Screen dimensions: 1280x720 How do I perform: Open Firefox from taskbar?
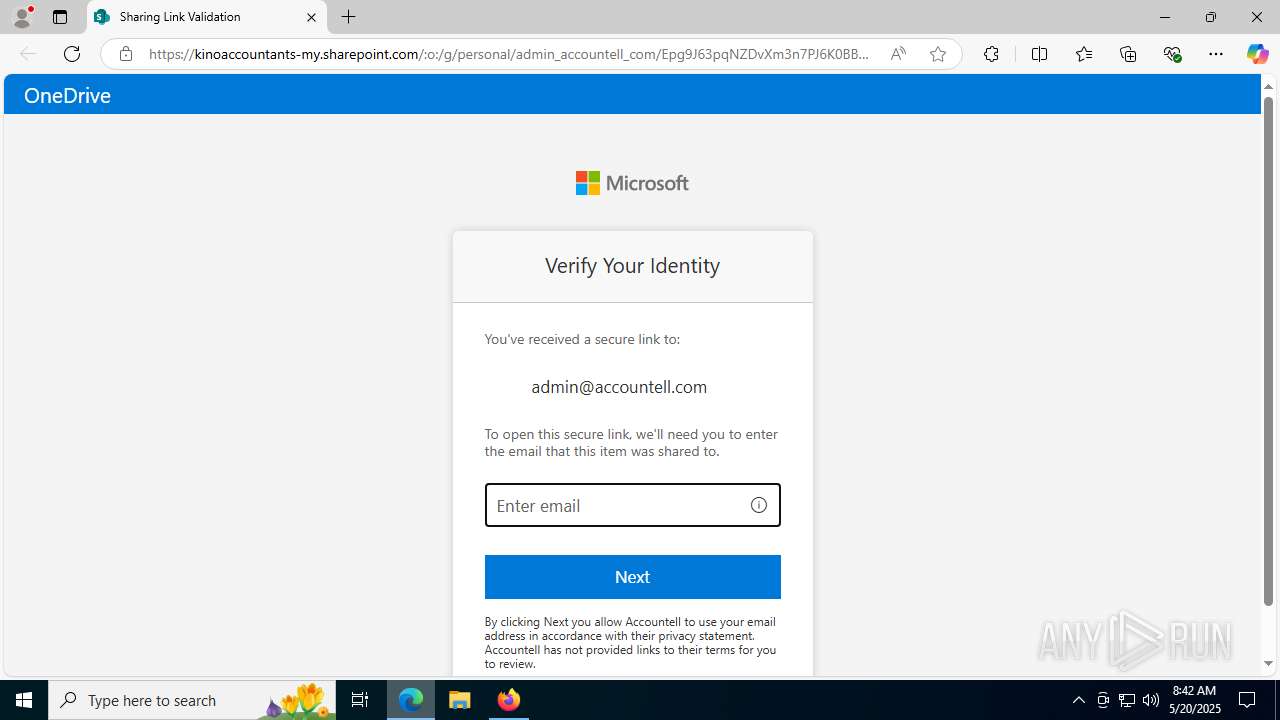[x=508, y=700]
